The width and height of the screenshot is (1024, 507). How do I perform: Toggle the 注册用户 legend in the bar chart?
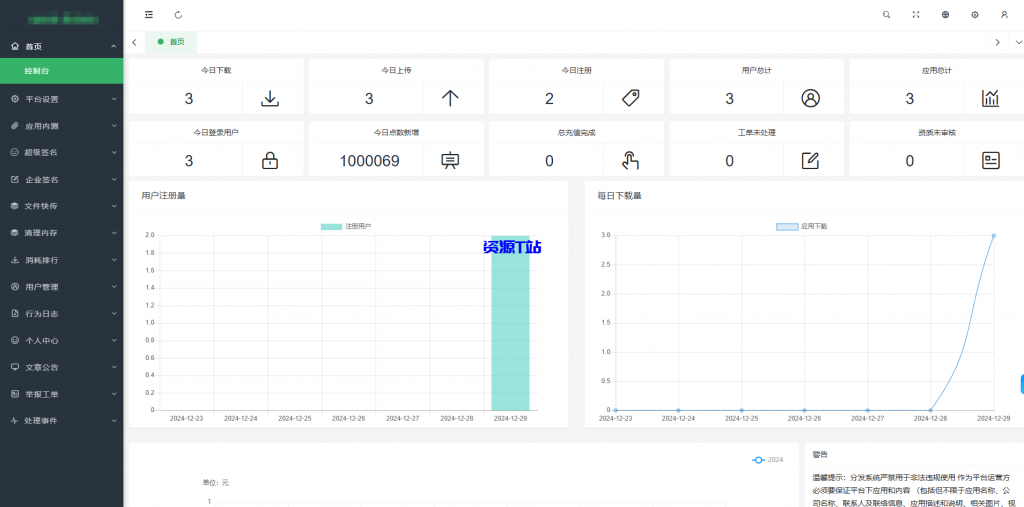(346, 227)
